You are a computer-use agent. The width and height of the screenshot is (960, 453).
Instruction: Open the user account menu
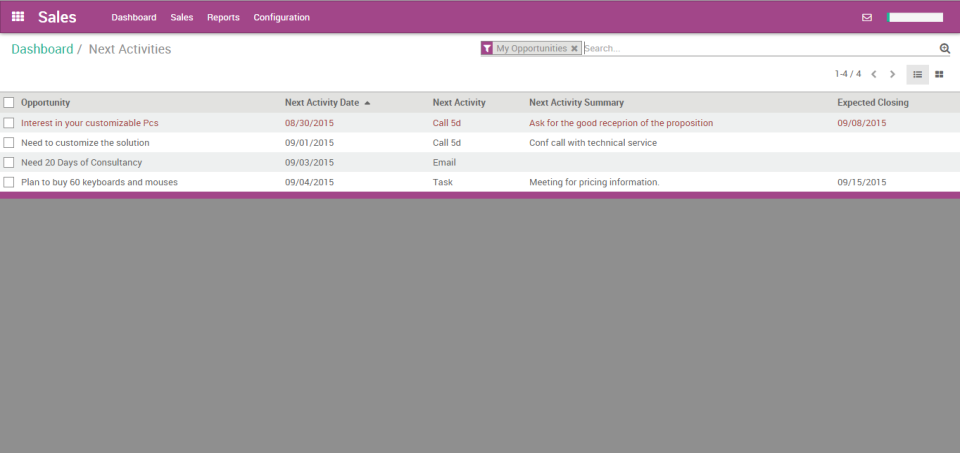[x=915, y=17]
